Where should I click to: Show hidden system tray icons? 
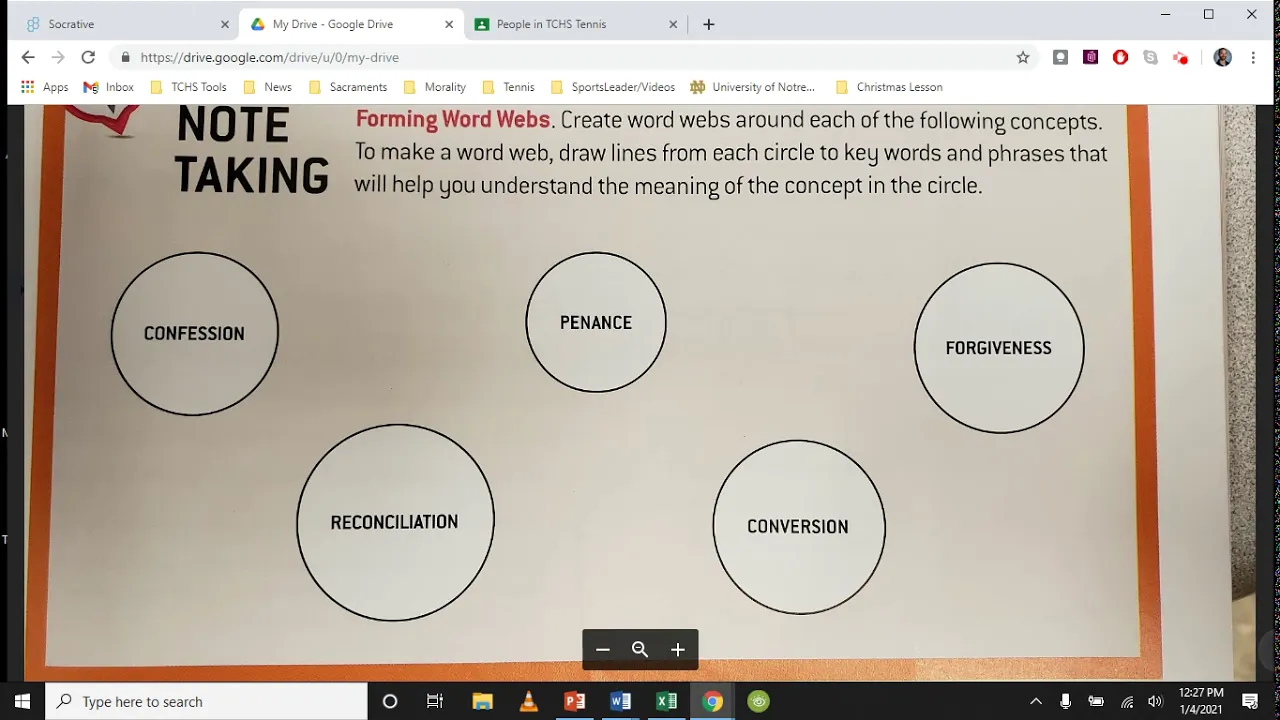coord(1036,701)
